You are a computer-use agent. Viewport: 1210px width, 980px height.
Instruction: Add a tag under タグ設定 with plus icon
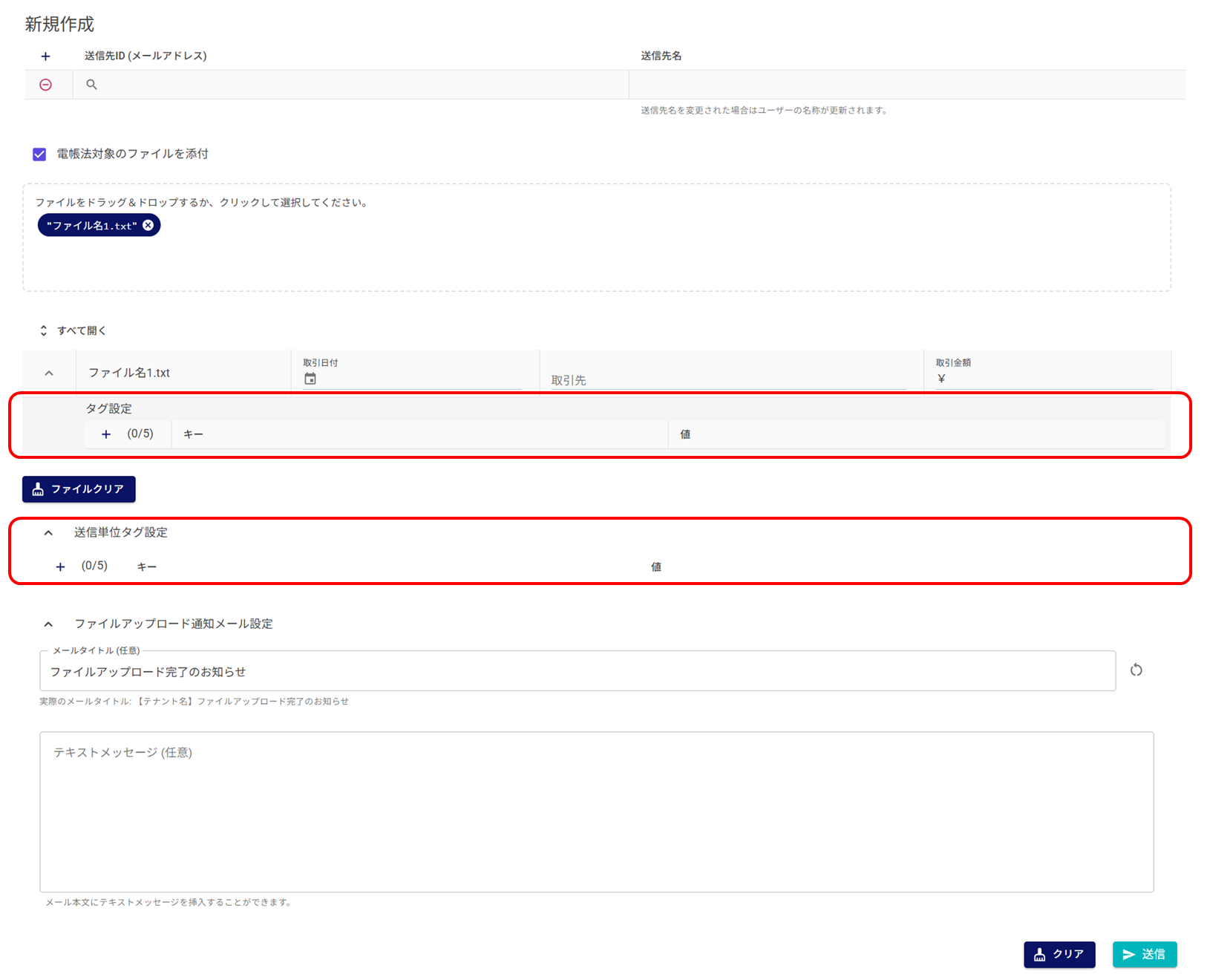[x=106, y=434]
